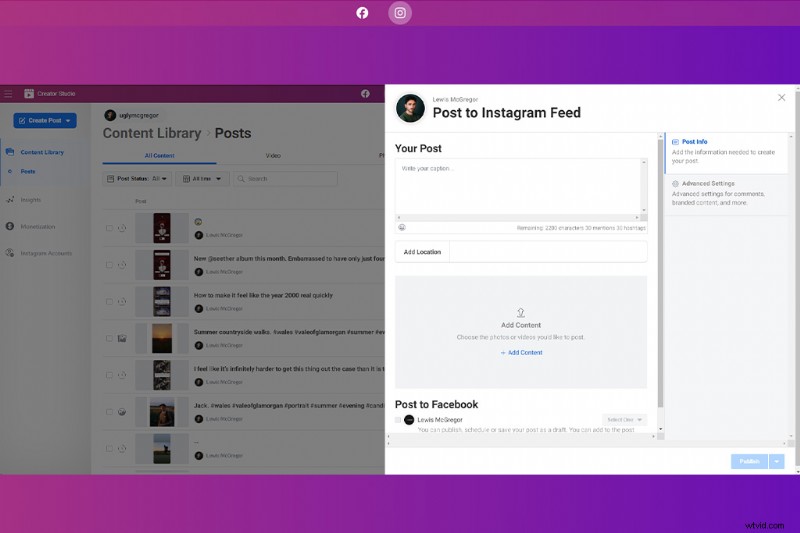Switch to the All Content tab
800x533 pixels.
coord(159,156)
